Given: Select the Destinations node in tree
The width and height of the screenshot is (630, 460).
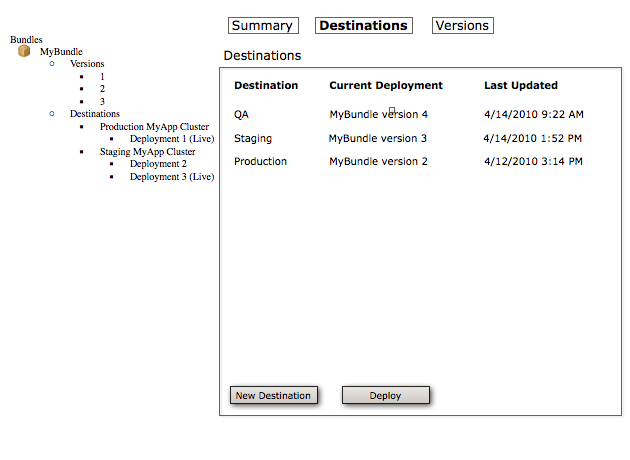Looking at the screenshot, I should click(94, 114).
